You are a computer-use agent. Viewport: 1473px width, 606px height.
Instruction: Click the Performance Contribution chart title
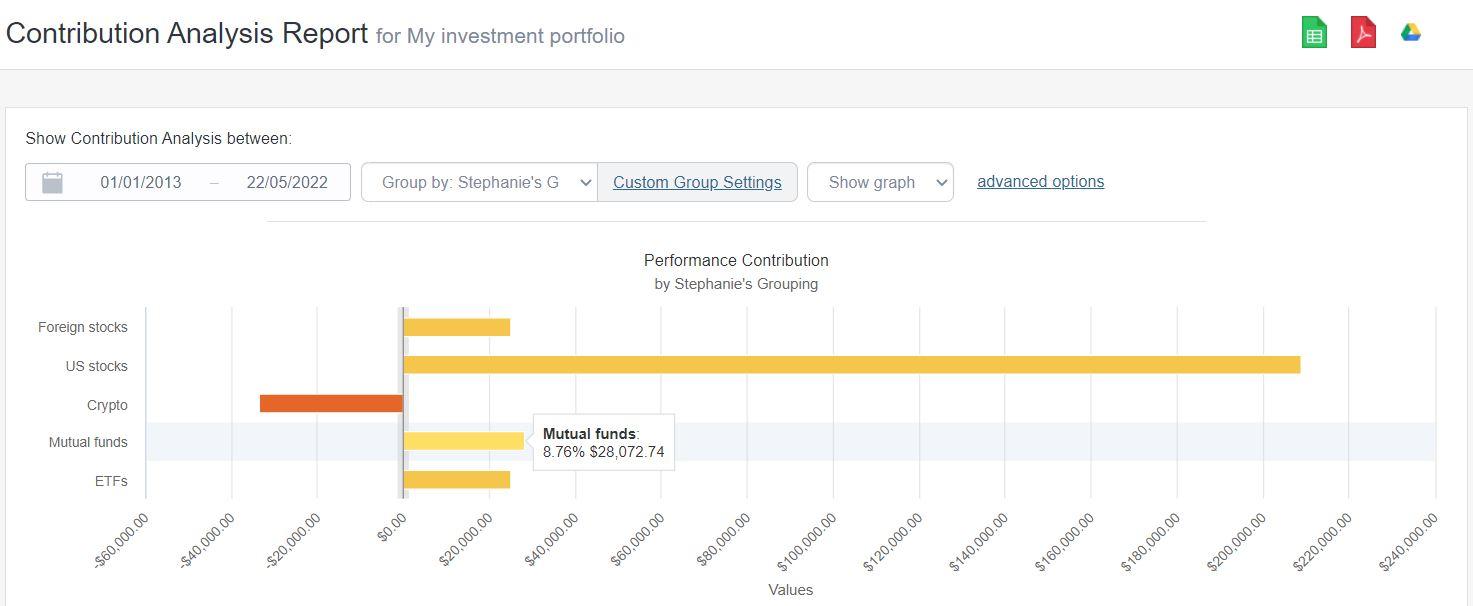(x=735, y=260)
